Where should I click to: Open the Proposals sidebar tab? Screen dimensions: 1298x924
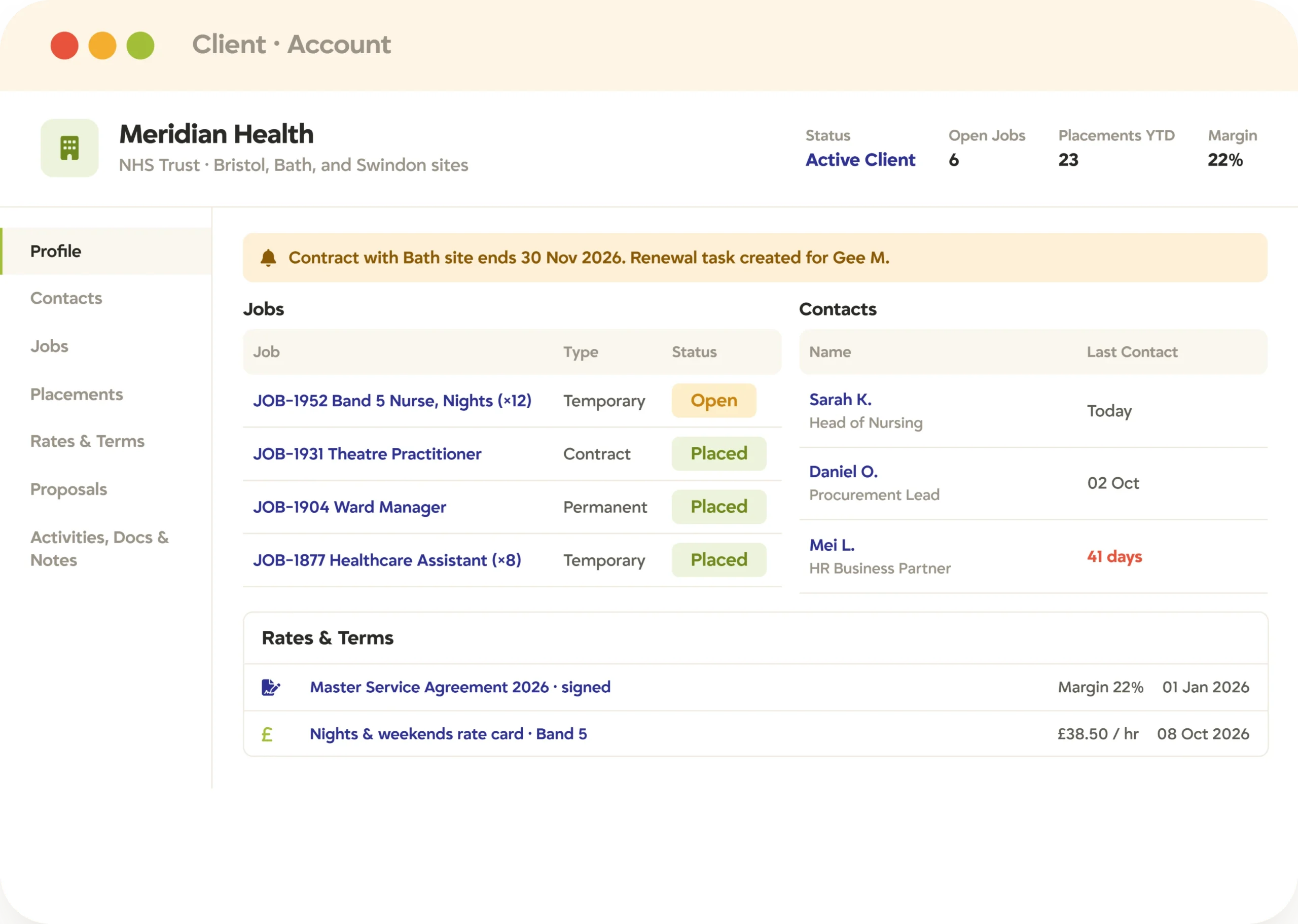point(68,489)
